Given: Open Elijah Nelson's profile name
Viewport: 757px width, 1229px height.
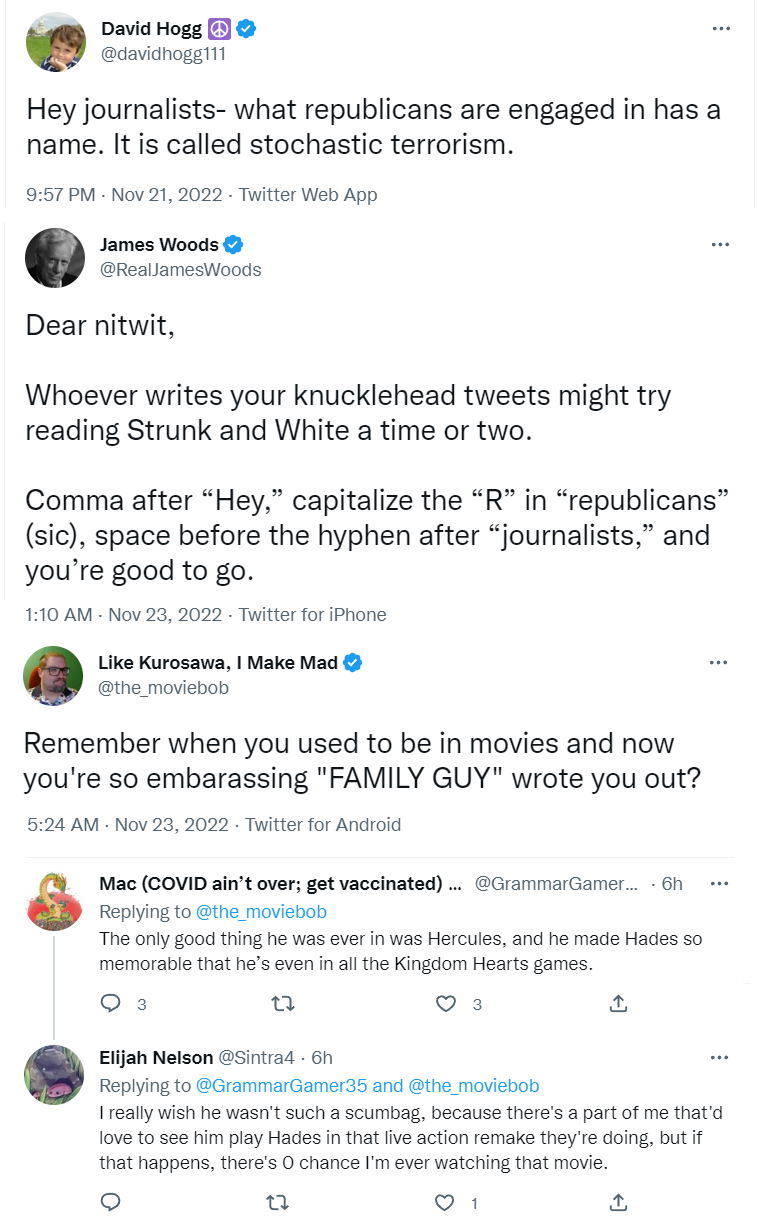Looking at the screenshot, I should [156, 1058].
